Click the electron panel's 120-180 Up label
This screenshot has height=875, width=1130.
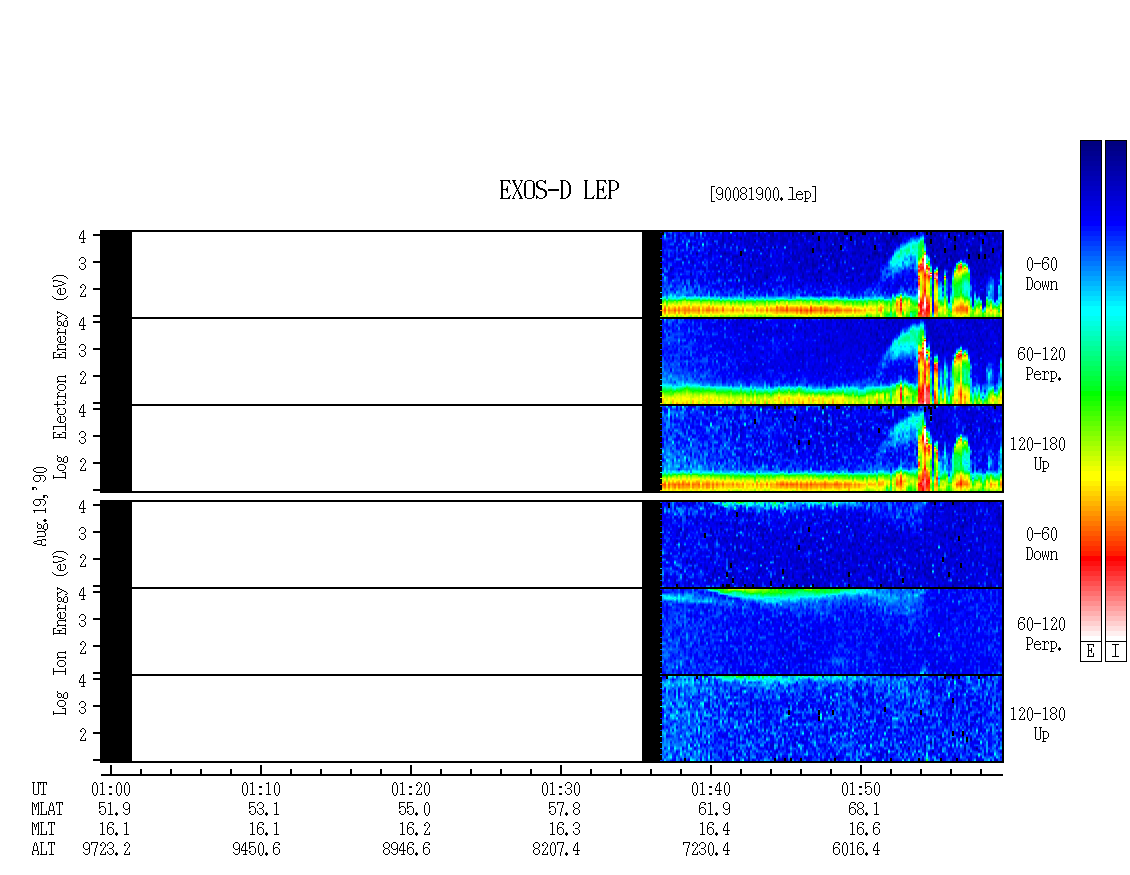tap(1038, 455)
